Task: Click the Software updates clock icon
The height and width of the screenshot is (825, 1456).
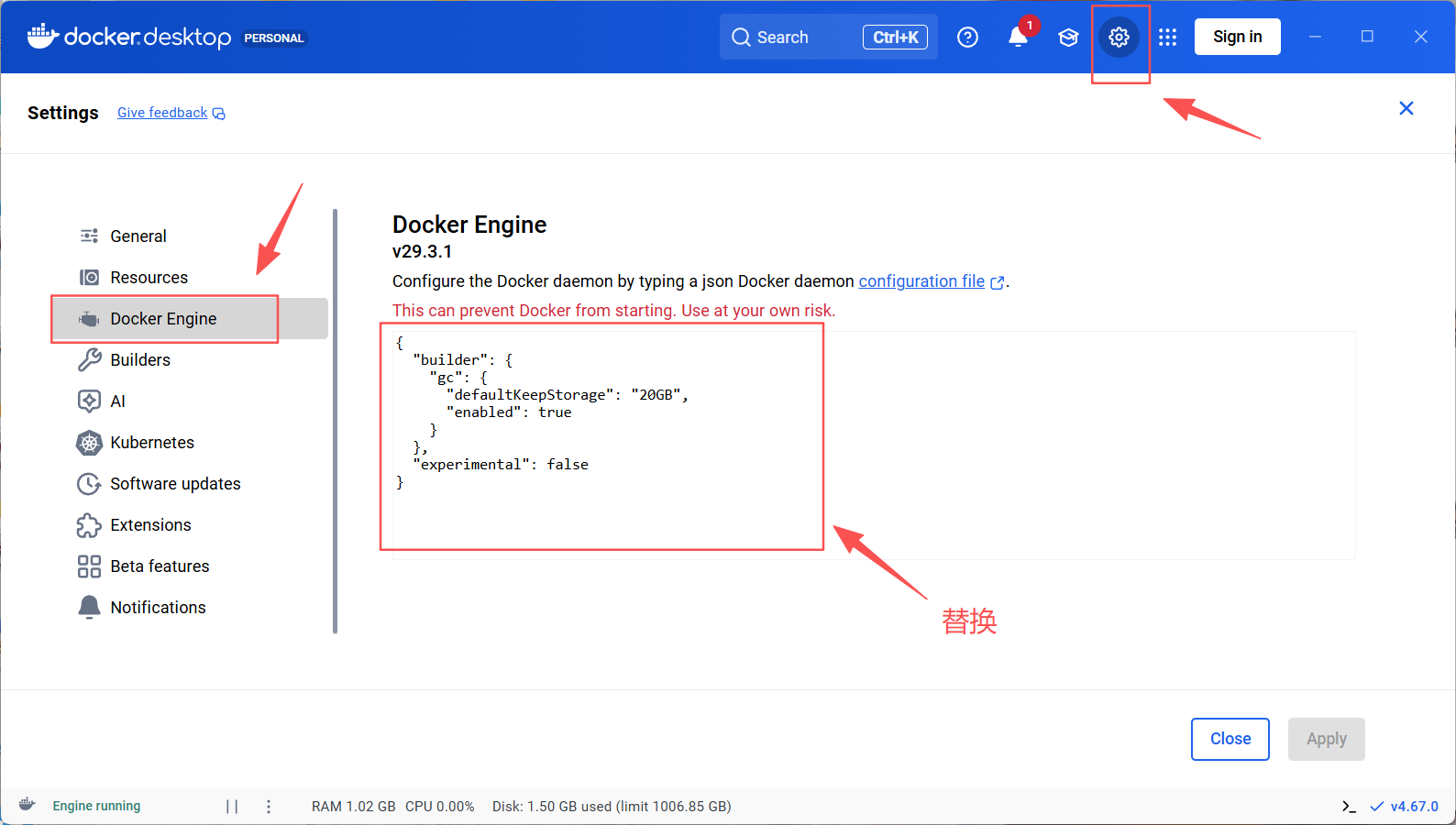Action: click(89, 483)
